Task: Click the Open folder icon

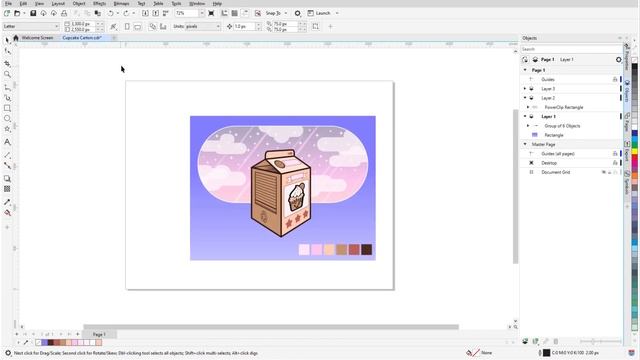Action: tap(17, 13)
